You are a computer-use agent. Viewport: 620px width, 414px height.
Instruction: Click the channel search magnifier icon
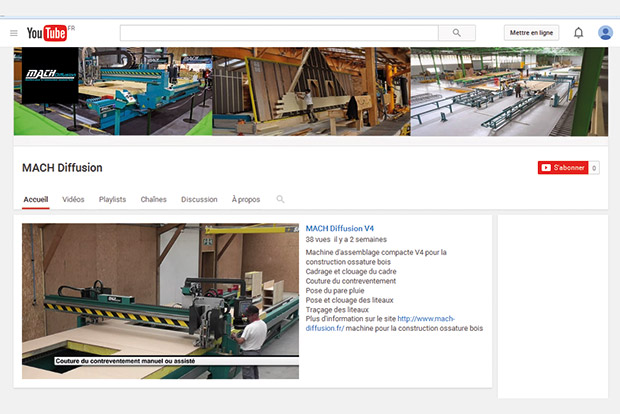point(280,199)
